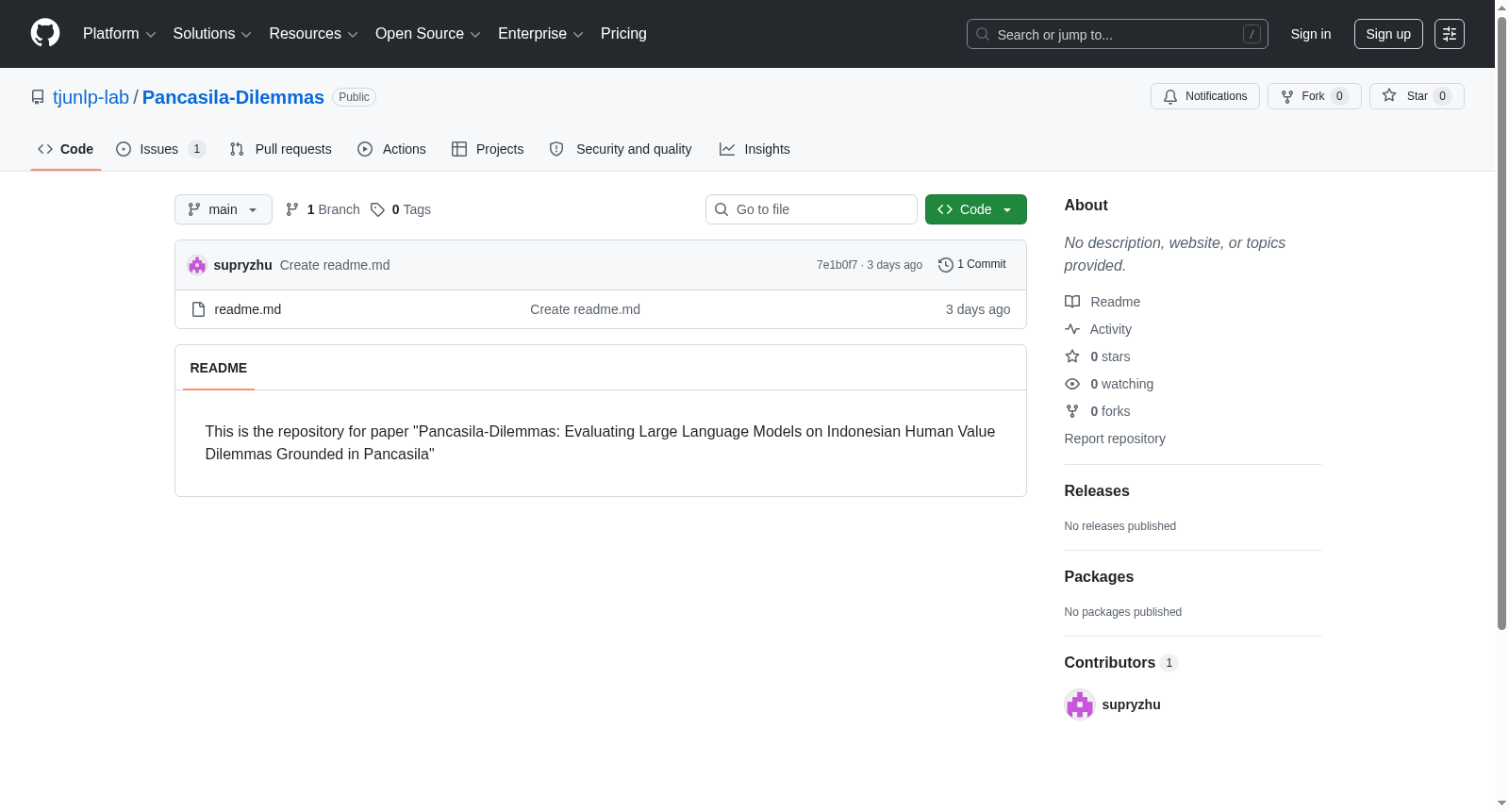
Task: Open 'Create readme.md' message in readme.md row
Action: (585, 309)
